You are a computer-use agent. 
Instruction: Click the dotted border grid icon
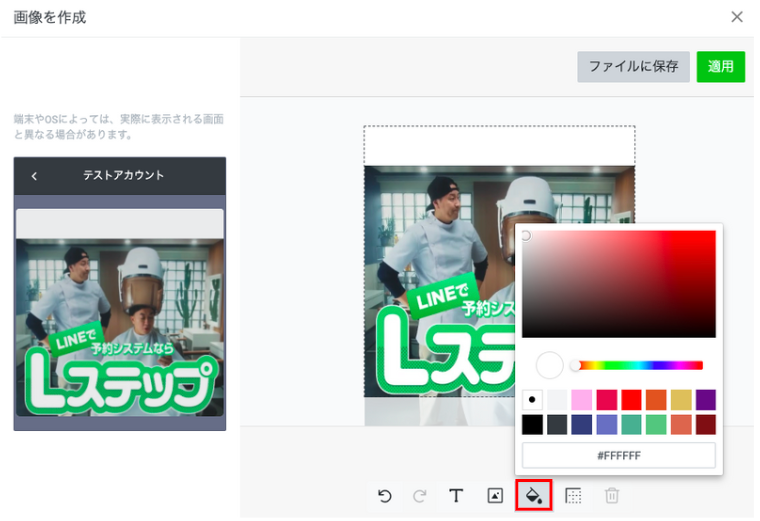tap(573, 496)
